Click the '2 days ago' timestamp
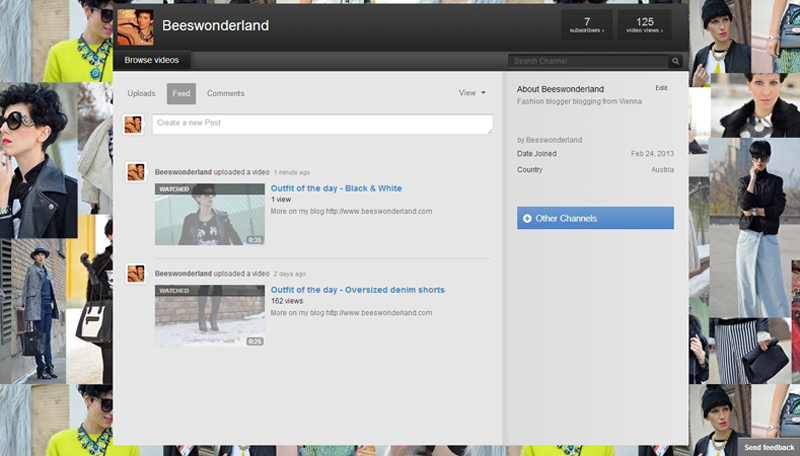 [289, 274]
